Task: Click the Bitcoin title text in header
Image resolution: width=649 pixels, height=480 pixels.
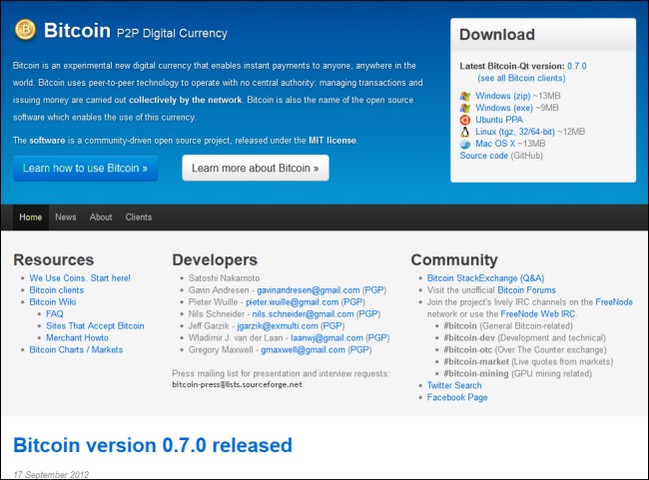Action: click(x=77, y=31)
